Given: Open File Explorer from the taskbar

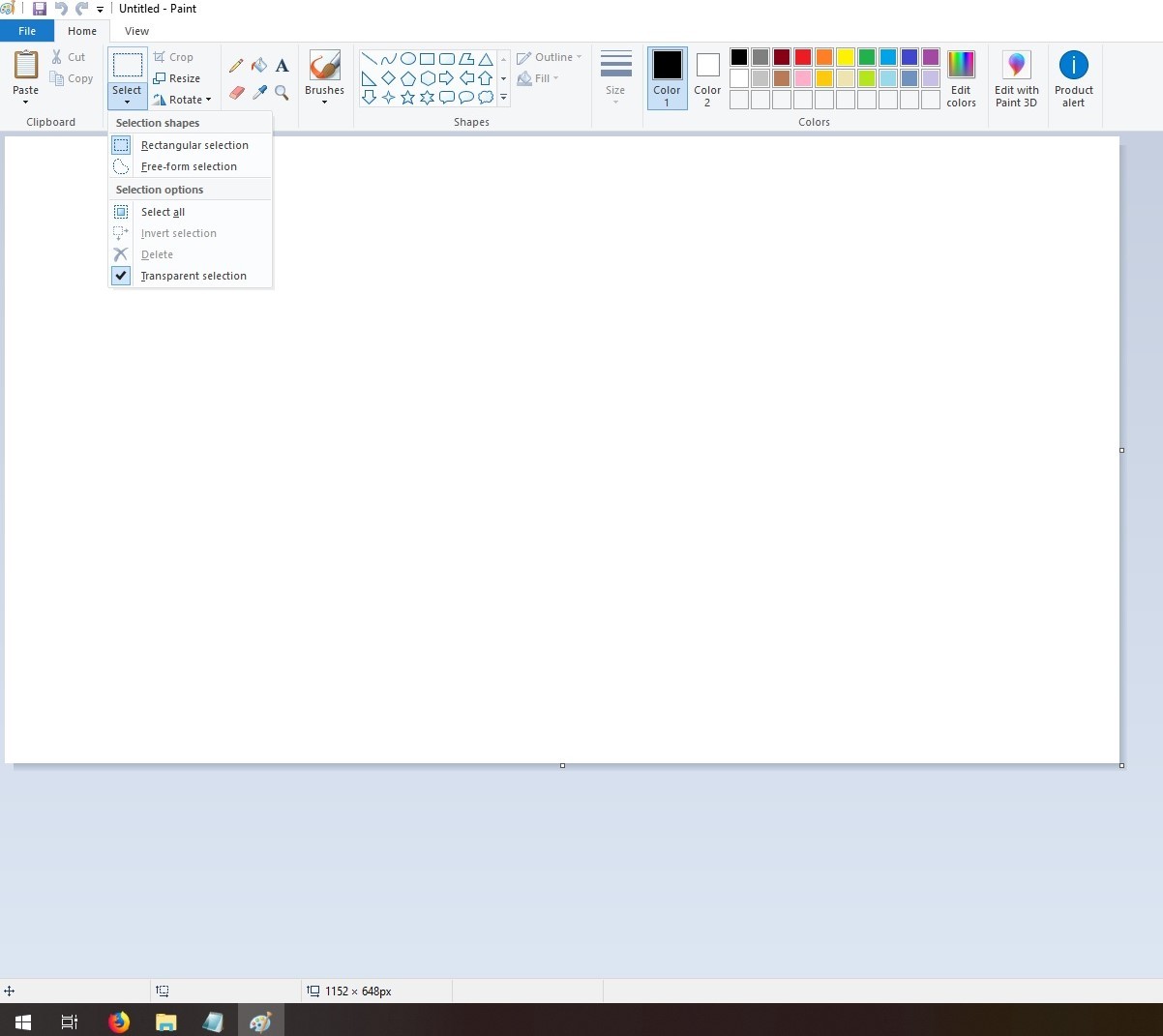Looking at the screenshot, I should click(166, 1021).
